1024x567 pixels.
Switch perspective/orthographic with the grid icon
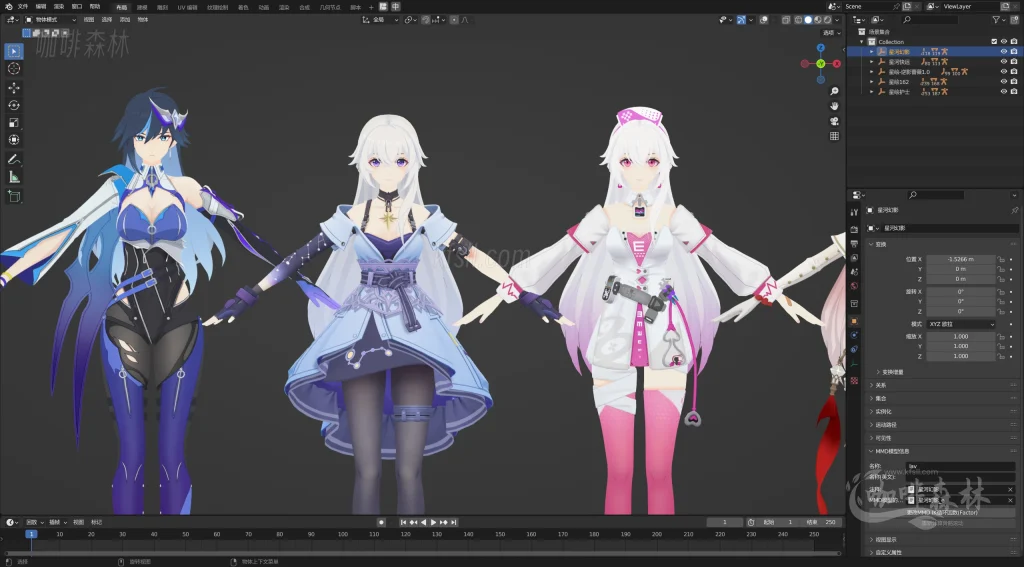coord(834,136)
